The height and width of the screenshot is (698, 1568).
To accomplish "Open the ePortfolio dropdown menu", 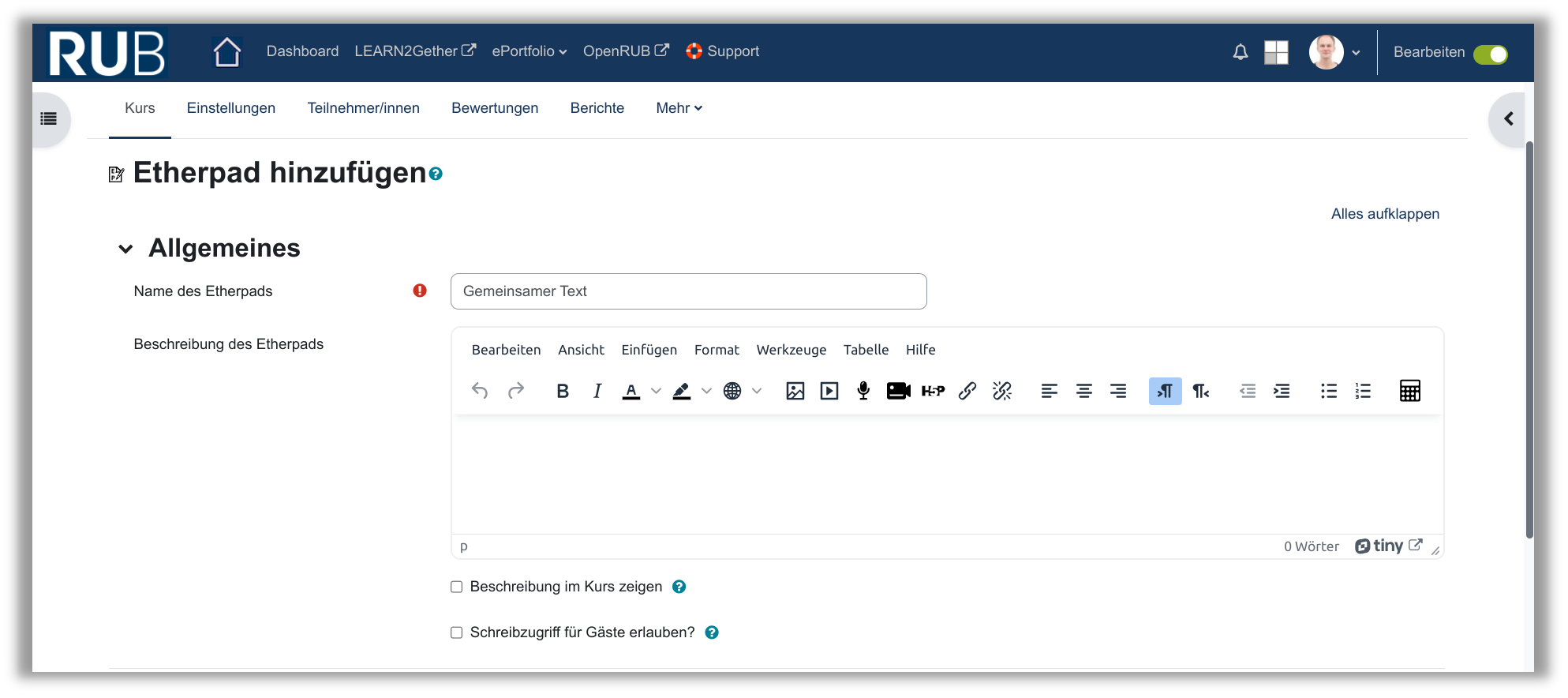I will [x=529, y=51].
